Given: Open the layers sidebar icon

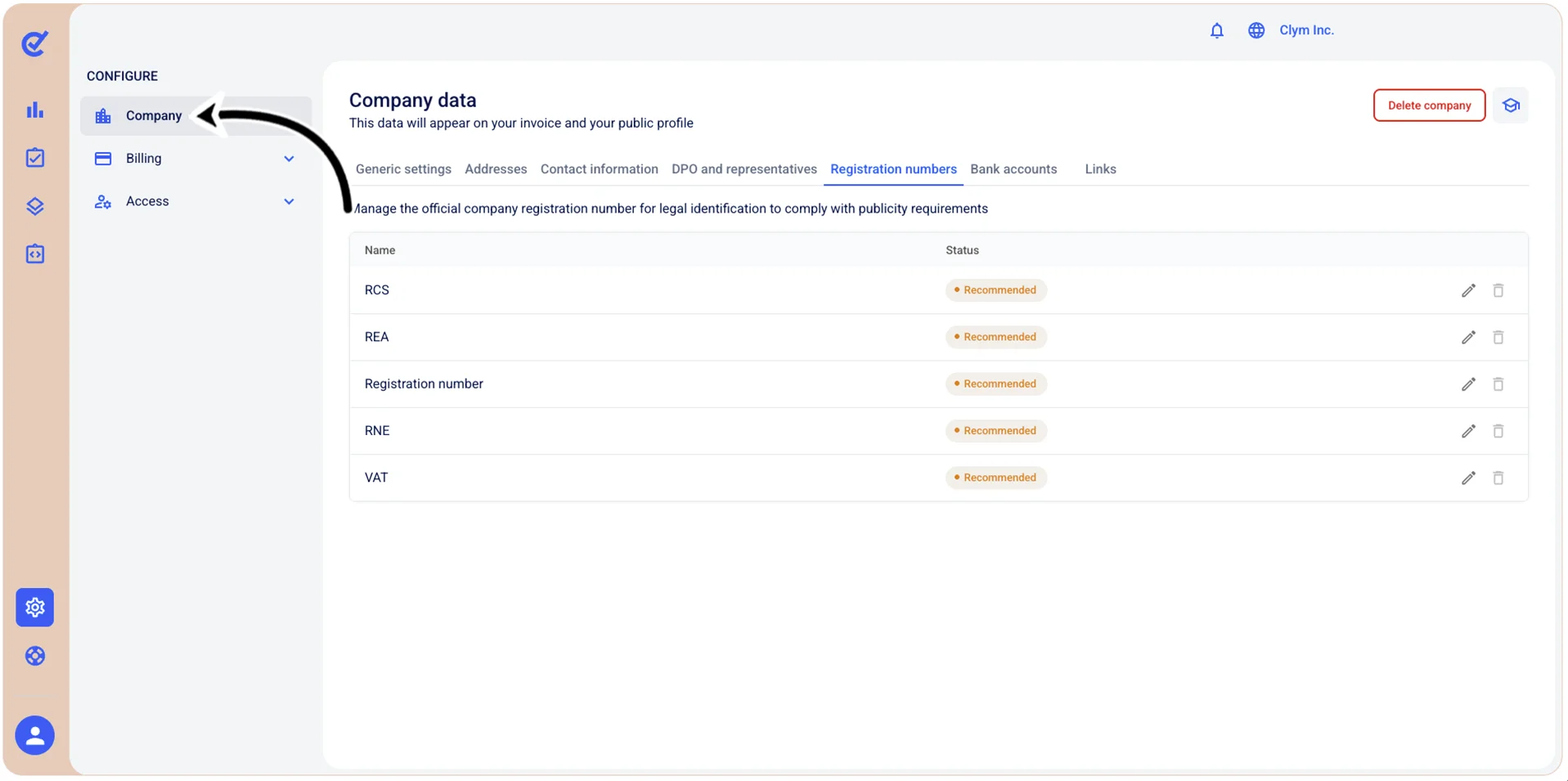Looking at the screenshot, I should [34, 206].
